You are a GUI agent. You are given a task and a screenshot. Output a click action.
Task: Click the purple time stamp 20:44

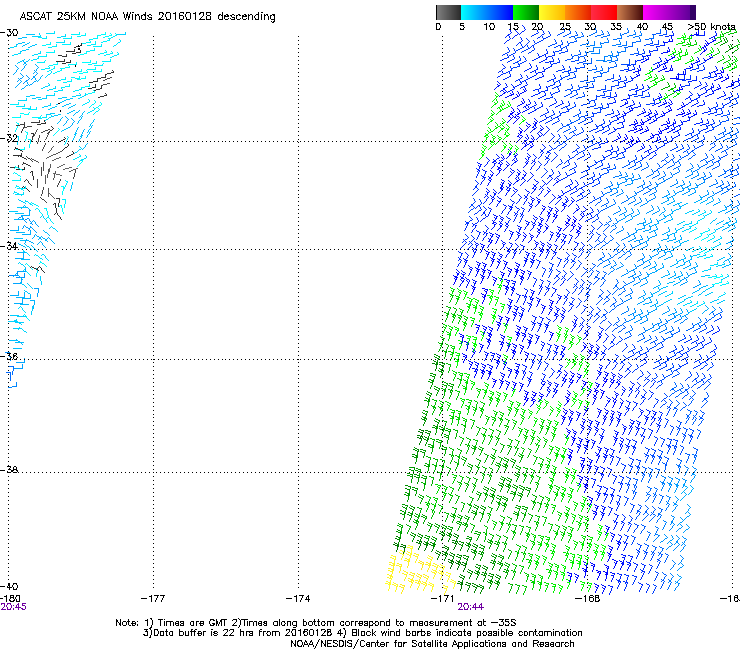471,607
